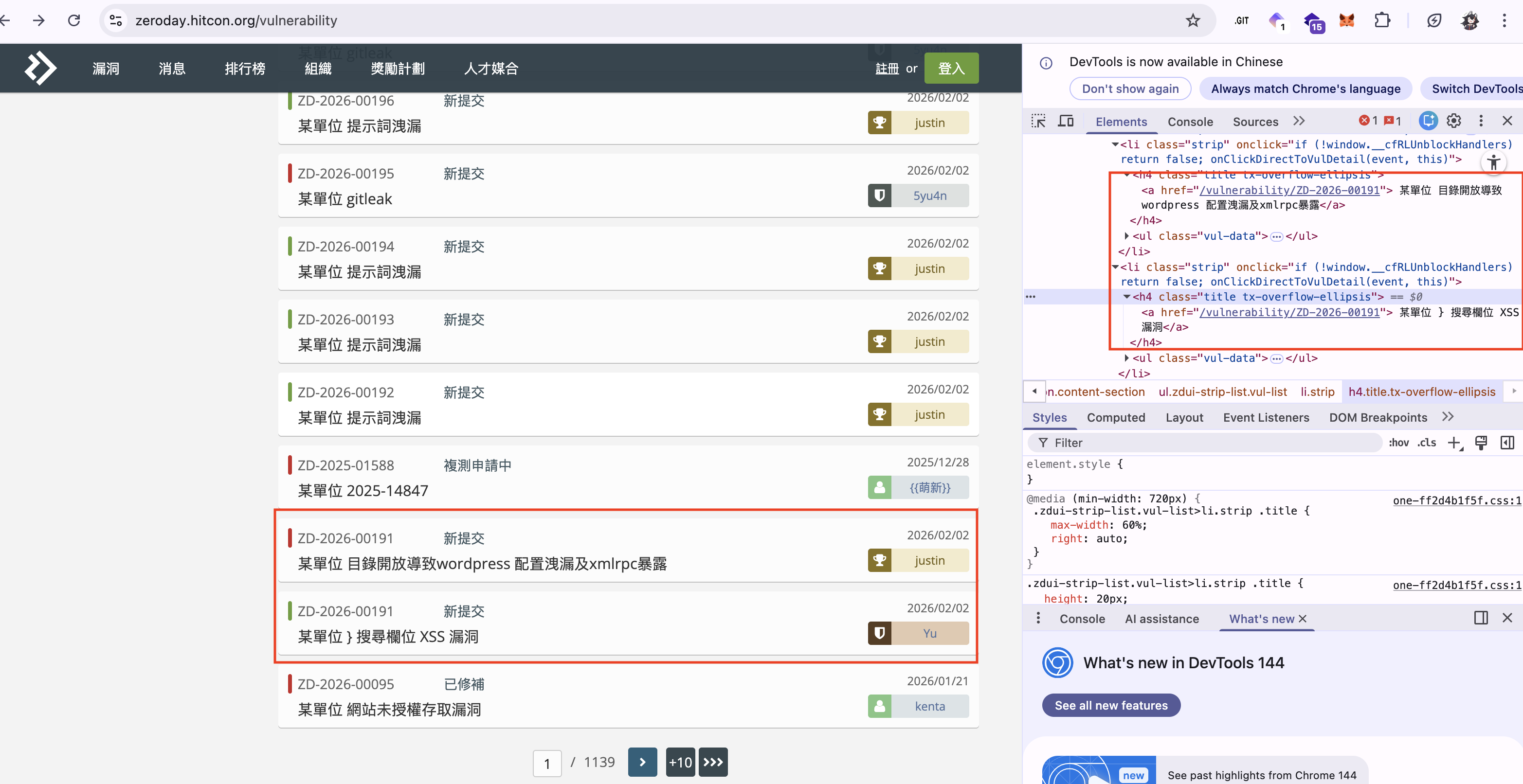Activate the DevTools inspect element picker
The image size is (1523, 784).
(1038, 121)
